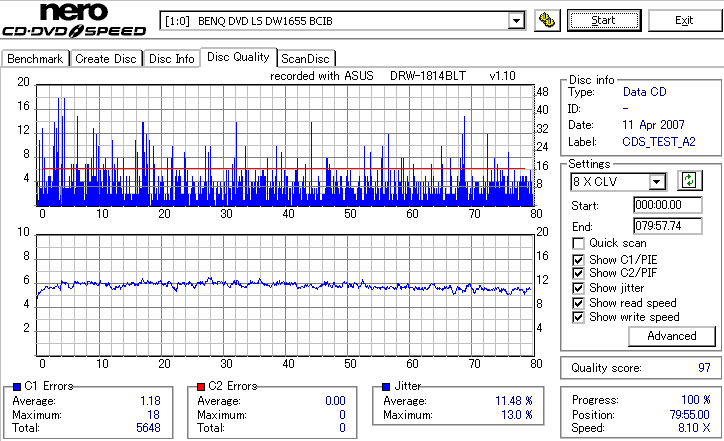The image size is (724, 441).
Task: Switch to the Benchmark tab
Action: click(35, 59)
